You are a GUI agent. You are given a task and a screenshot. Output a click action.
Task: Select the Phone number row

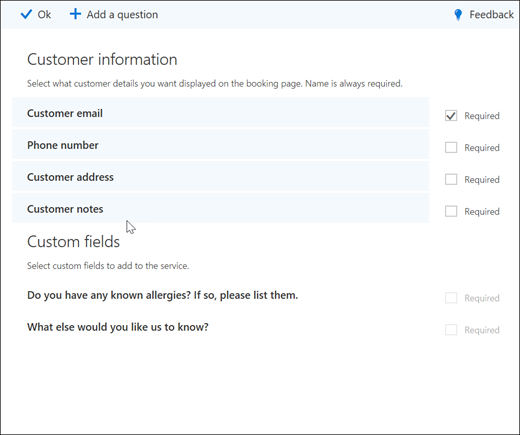pyautogui.click(x=221, y=144)
